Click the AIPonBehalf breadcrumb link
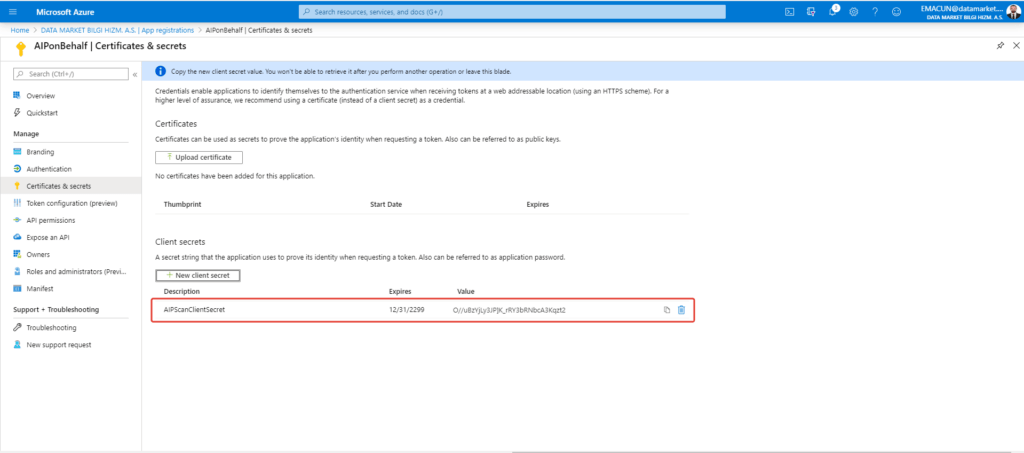1024x453 pixels. [x=259, y=30]
